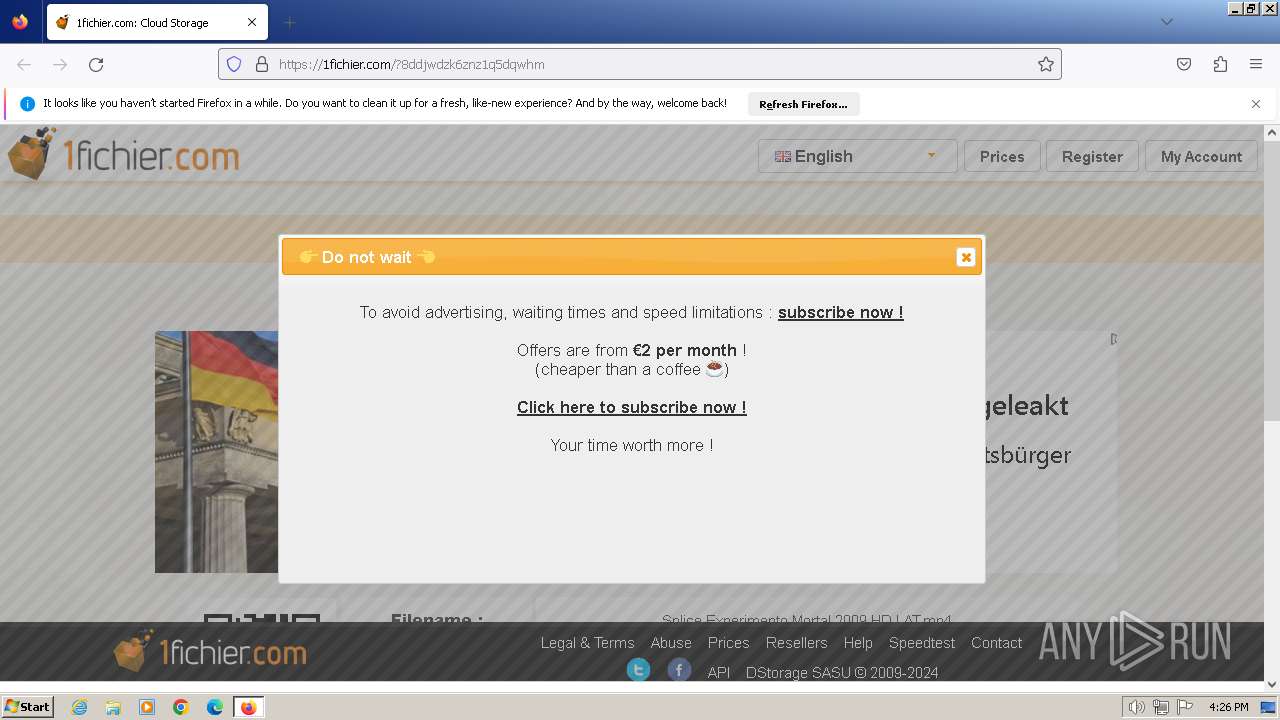
Task: Open API footer link
Action: (719, 673)
